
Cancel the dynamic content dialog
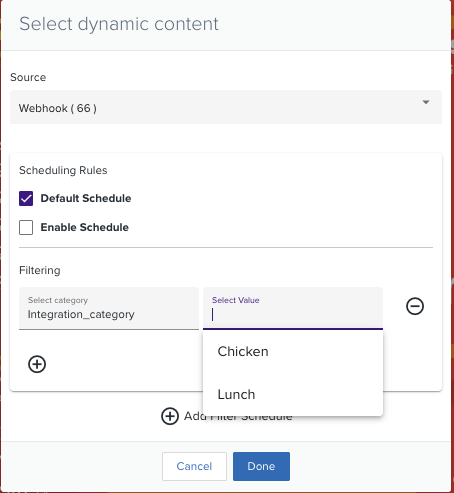[x=194, y=466]
